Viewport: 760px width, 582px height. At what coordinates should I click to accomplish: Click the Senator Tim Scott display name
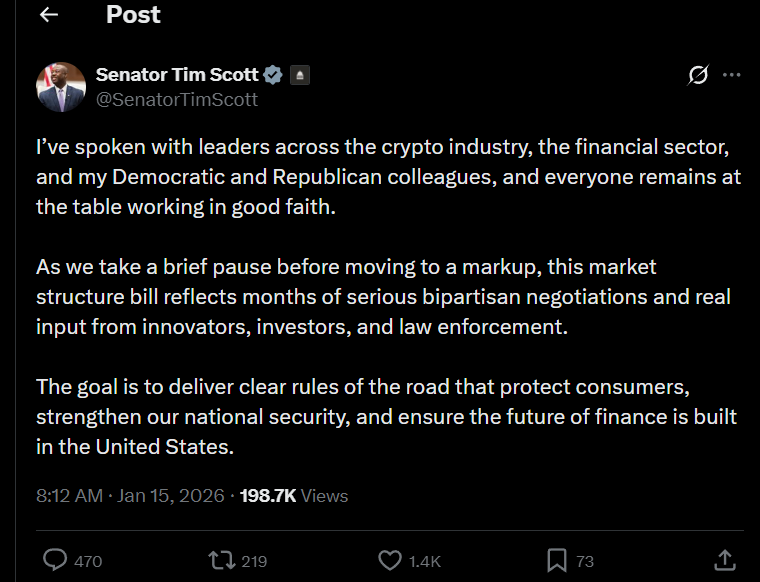(176, 75)
